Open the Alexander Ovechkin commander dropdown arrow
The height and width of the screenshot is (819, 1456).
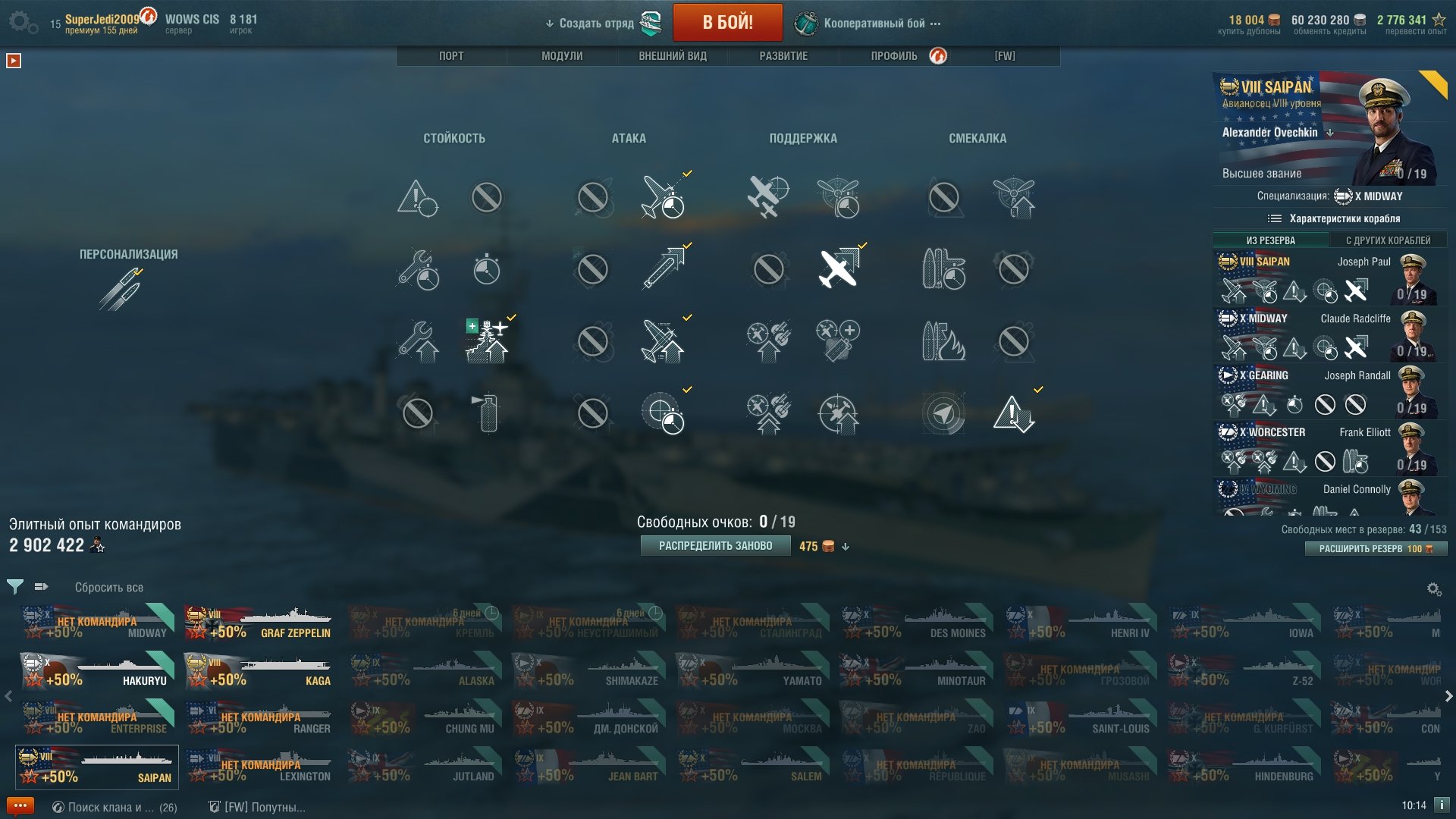tap(1329, 133)
